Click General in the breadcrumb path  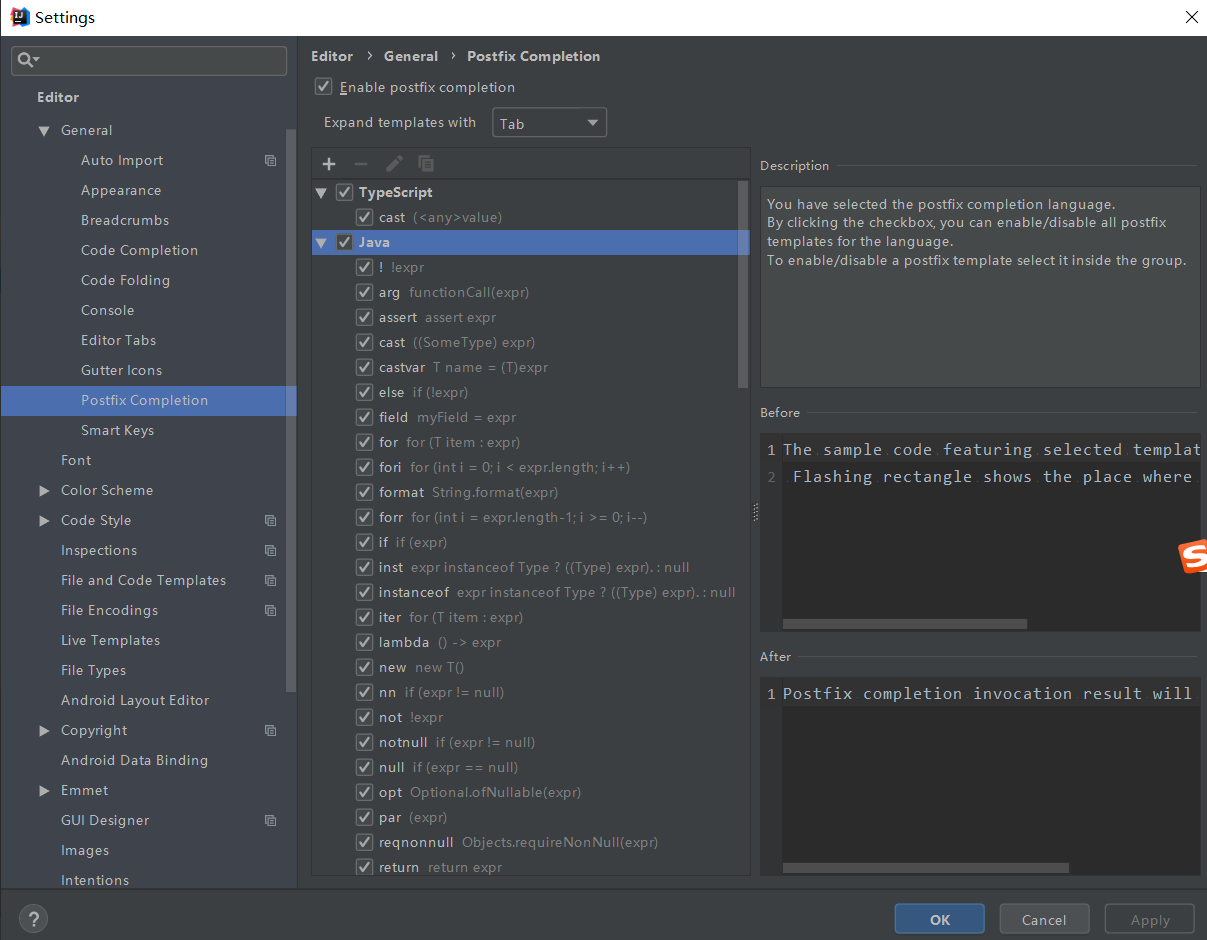pyautogui.click(x=411, y=56)
